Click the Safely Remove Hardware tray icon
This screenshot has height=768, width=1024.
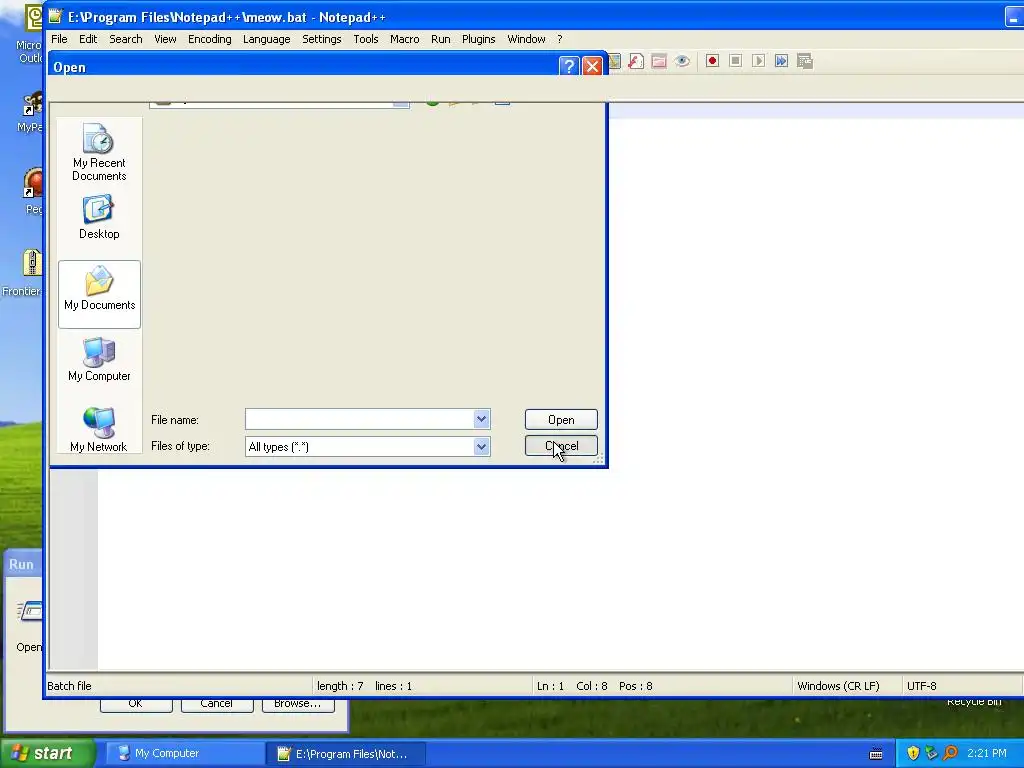pyautogui.click(x=931, y=753)
